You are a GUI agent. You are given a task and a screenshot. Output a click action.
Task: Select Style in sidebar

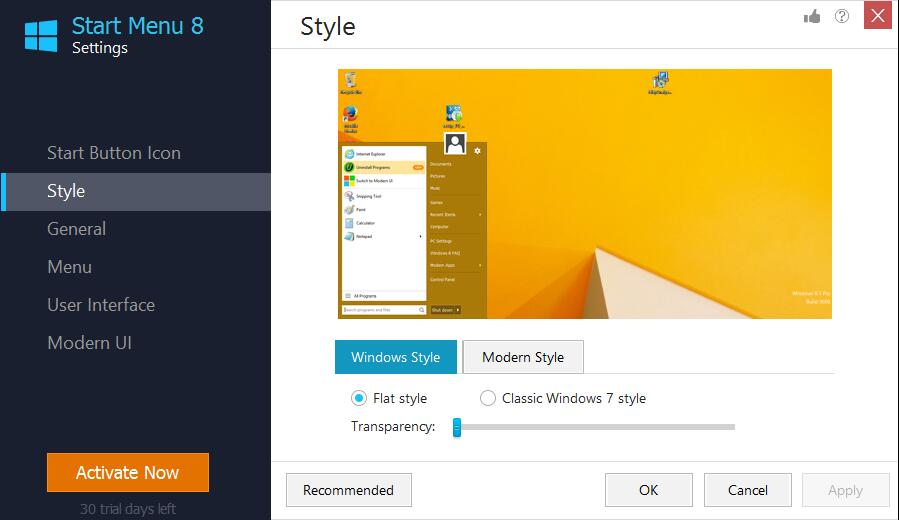[135, 191]
